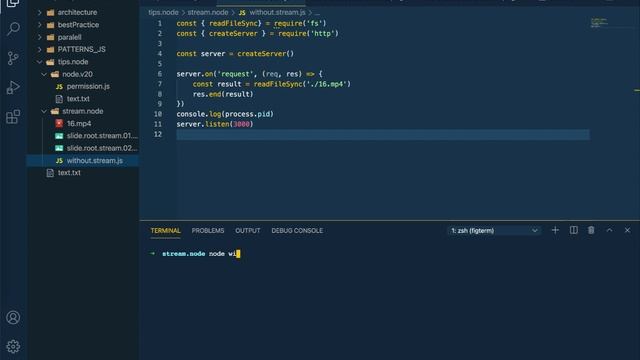
Task: Open 16.mp4 in the explorer
Action: (x=79, y=123)
